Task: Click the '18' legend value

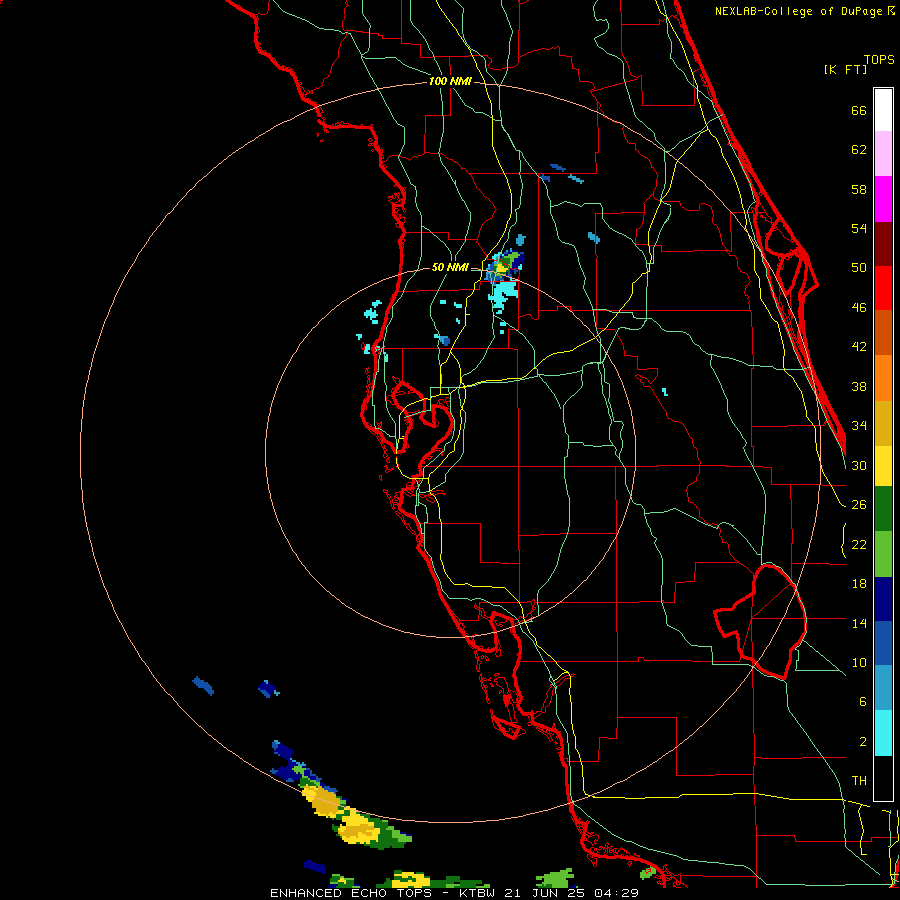Action: click(859, 584)
